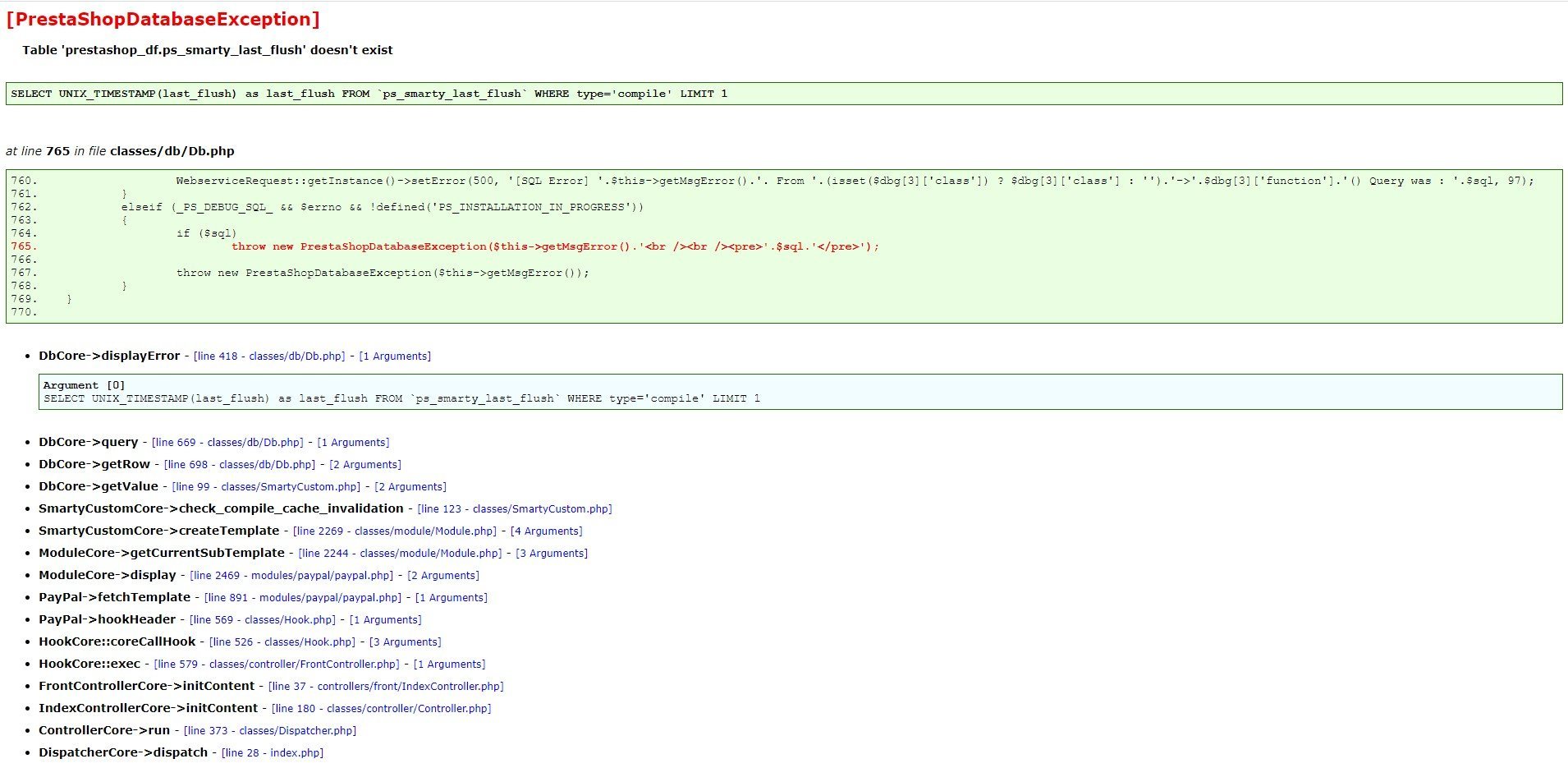The image size is (1568, 768).
Task: Click line 891 link for PayPal->fetchTemplate
Action: click(x=303, y=598)
